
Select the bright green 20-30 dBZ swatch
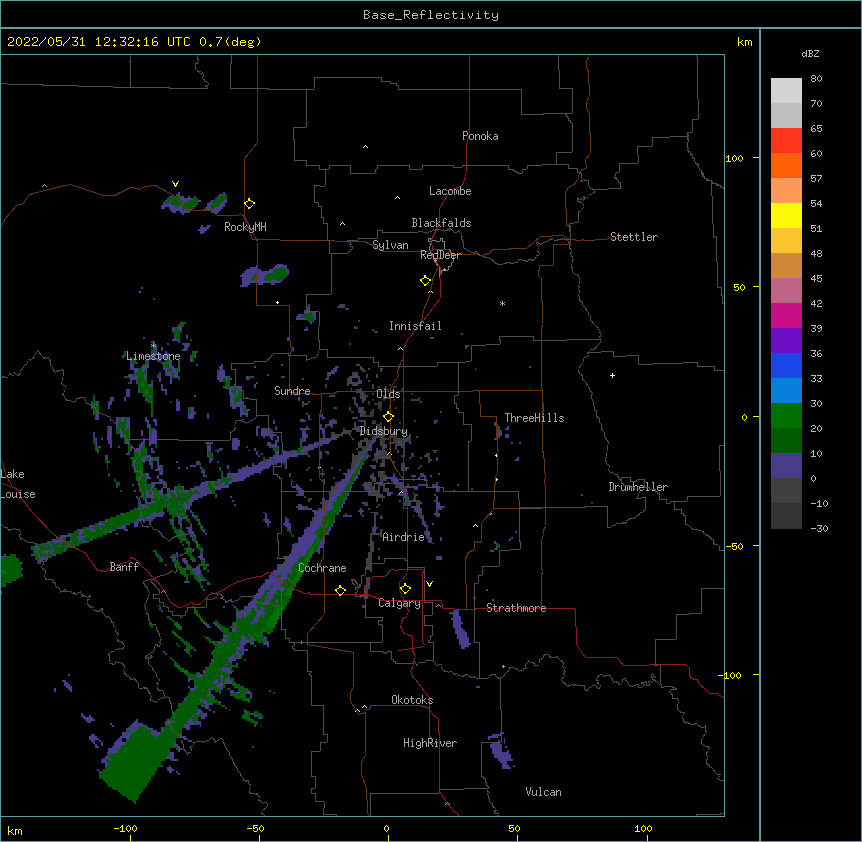click(786, 416)
